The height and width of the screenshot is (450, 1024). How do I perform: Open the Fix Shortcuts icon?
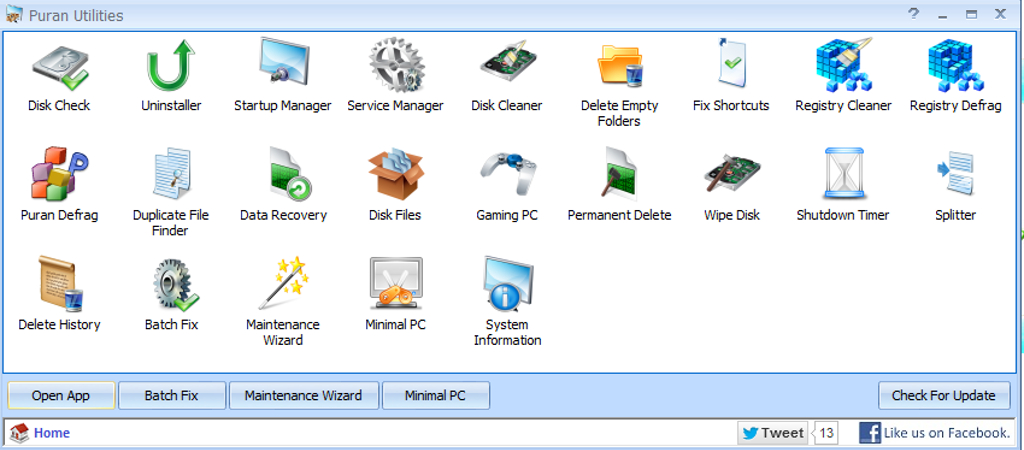tap(731, 63)
